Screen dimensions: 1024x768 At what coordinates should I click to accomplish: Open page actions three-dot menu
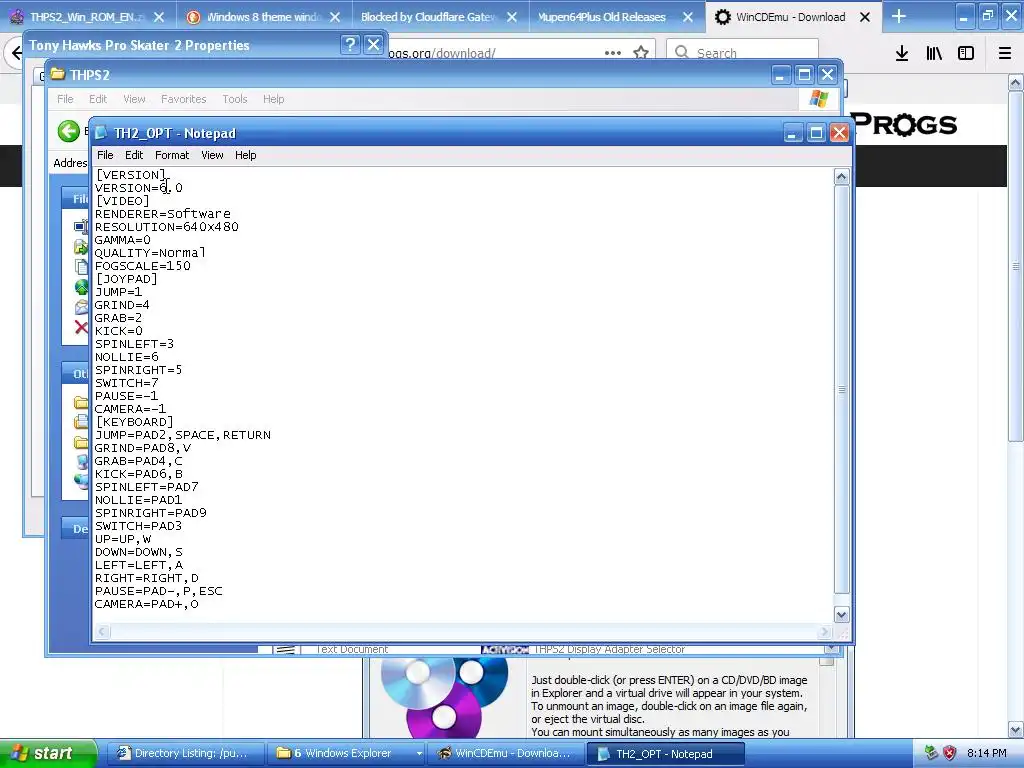coord(613,52)
